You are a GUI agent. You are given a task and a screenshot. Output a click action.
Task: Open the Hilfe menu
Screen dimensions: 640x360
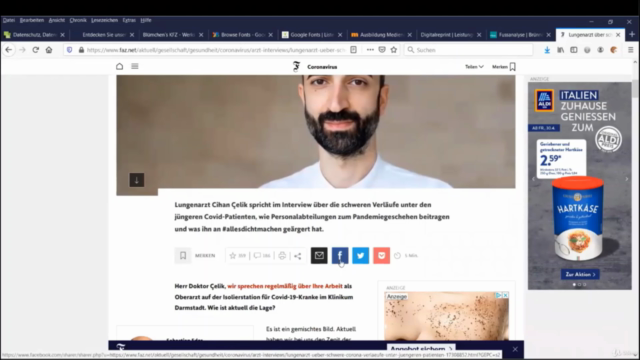tap(146, 20)
